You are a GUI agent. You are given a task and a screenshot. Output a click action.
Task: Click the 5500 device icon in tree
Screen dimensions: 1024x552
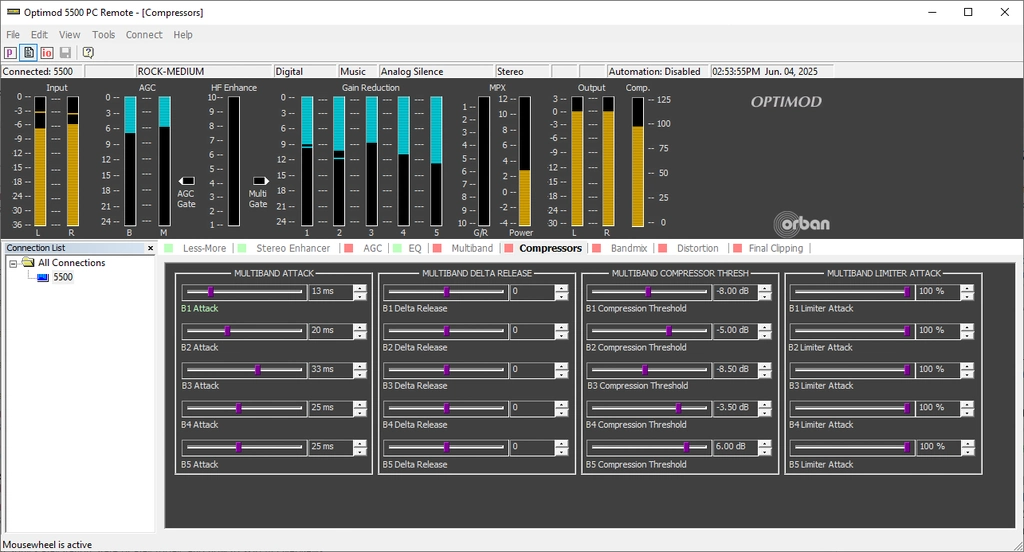[x=43, y=277]
